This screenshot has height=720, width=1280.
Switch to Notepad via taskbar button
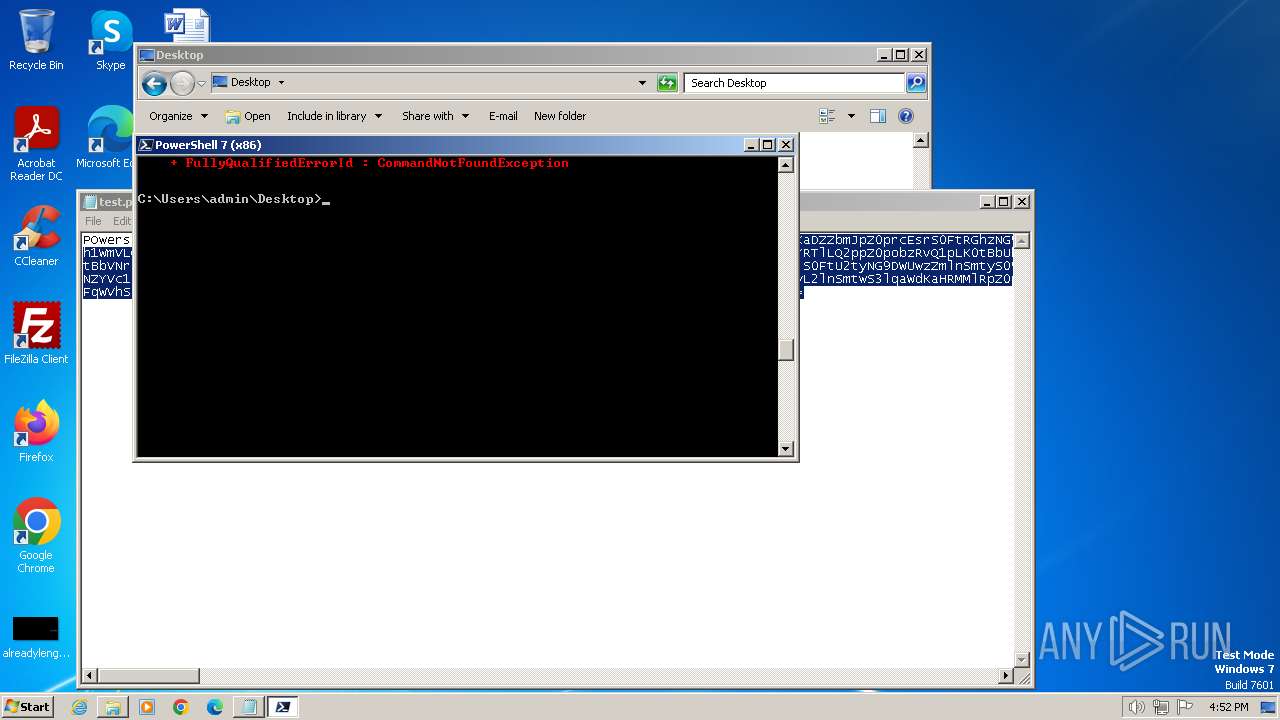coord(248,707)
